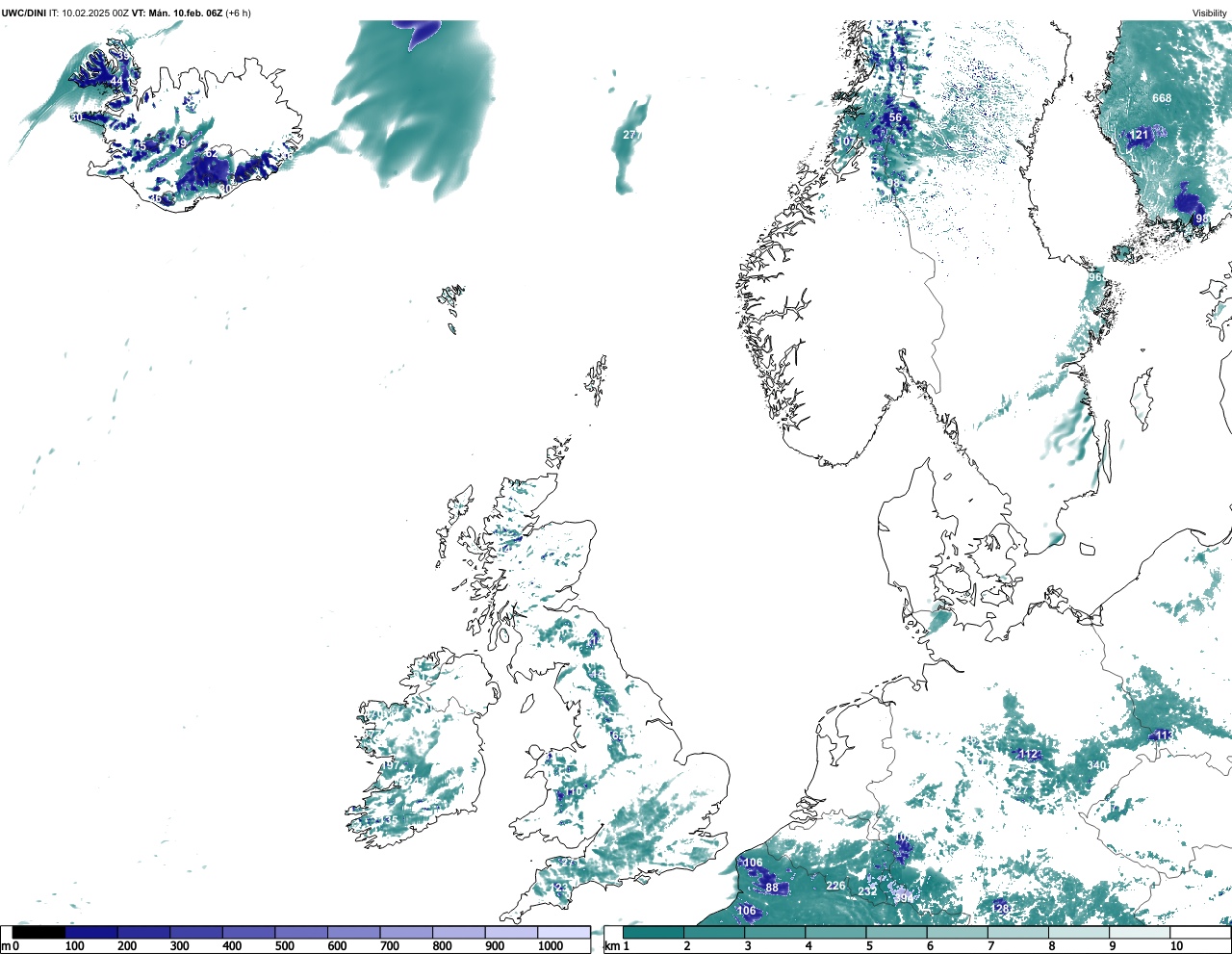Click the '232' visibility value on the map

tap(867, 891)
